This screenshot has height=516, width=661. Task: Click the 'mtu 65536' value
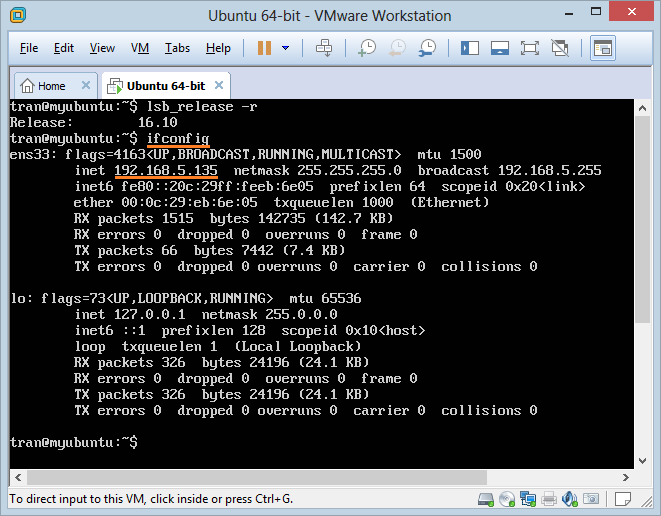pos(325,298)
